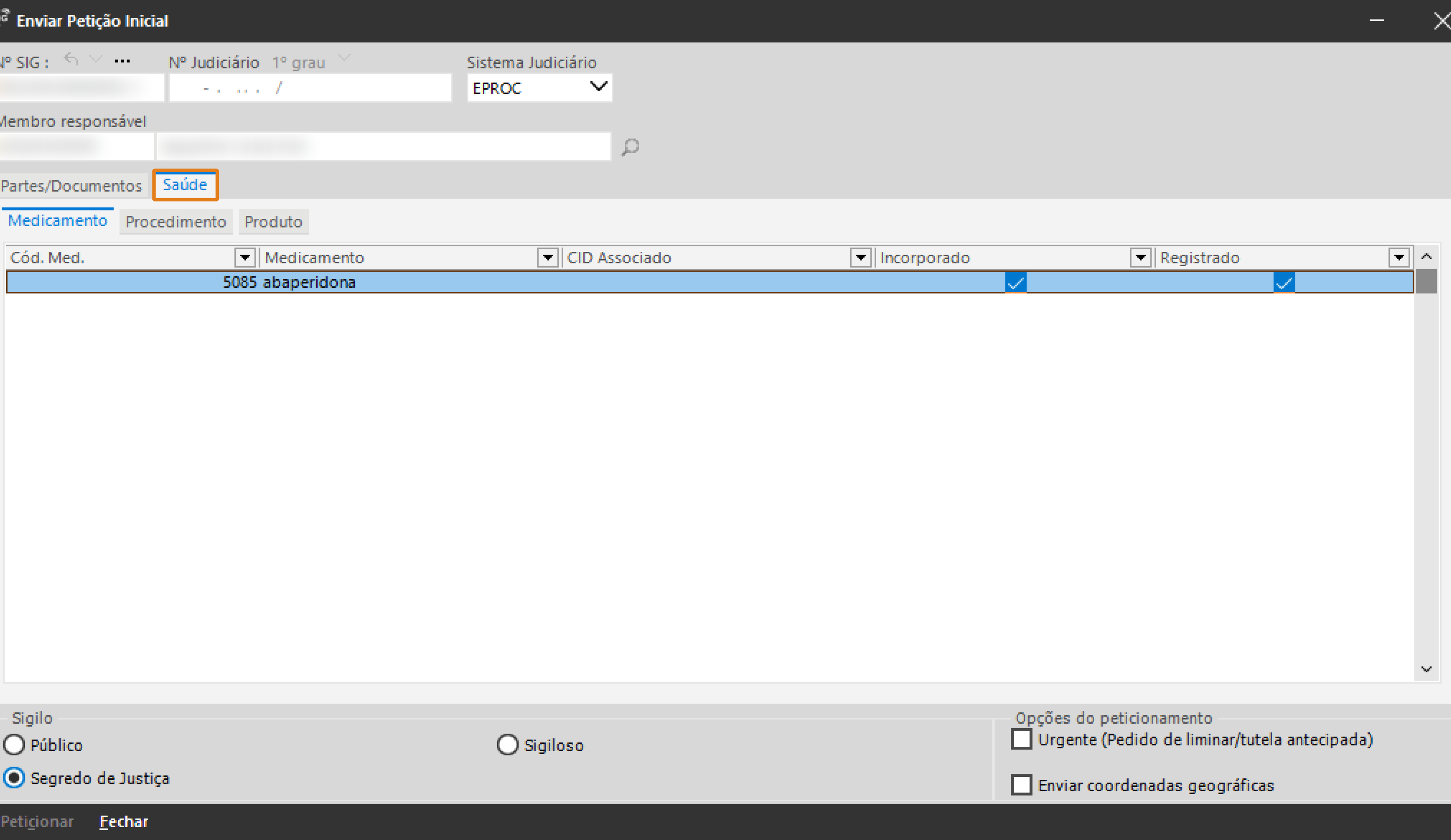Click the down chevron beside Nº SIG
The height and width of the screenshot is (840, 1451).
(x=96, y=59)
